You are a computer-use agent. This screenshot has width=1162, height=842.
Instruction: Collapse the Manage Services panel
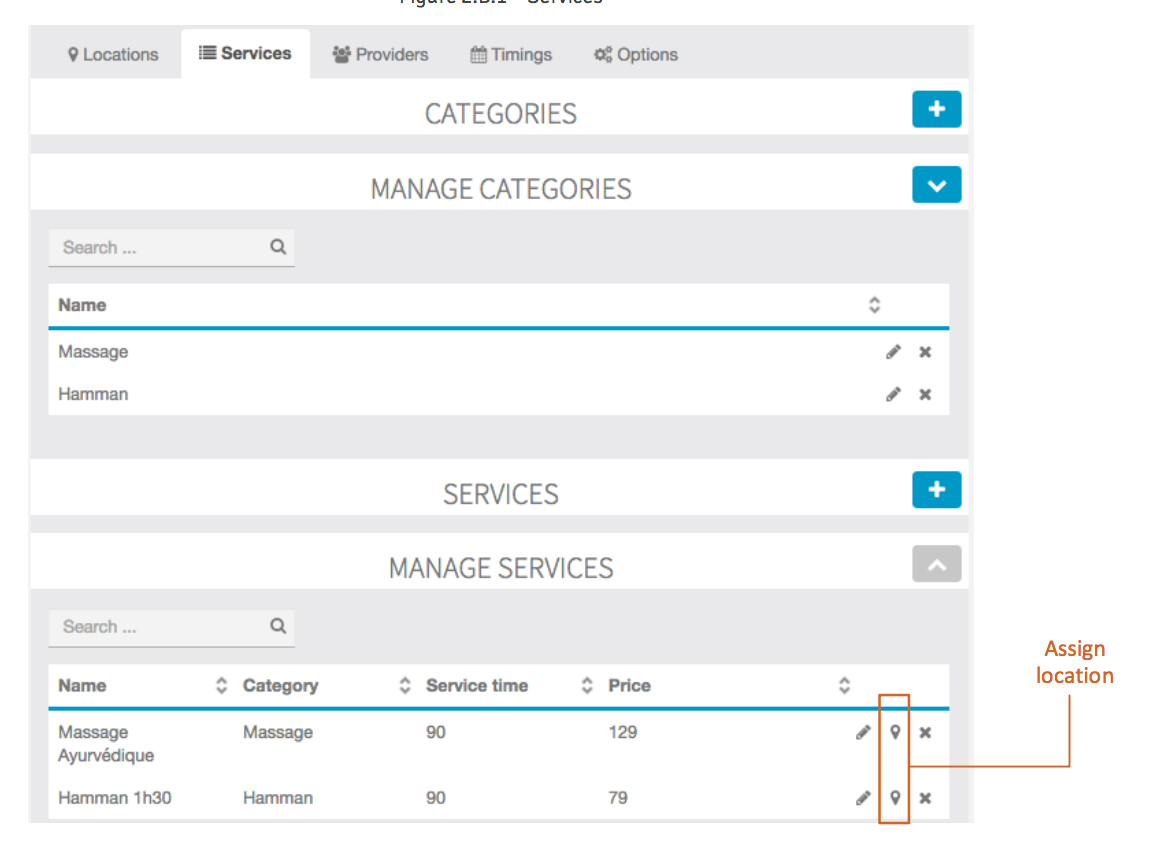tap(936, 564)
